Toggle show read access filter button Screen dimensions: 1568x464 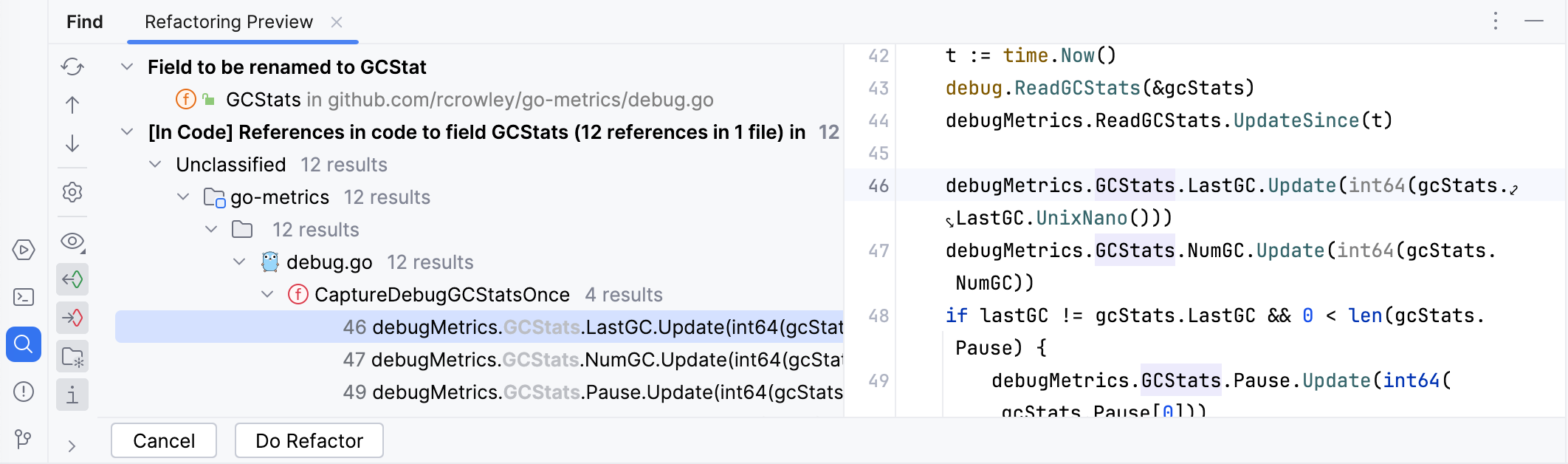pyautogui.click(x=72, y=279)
